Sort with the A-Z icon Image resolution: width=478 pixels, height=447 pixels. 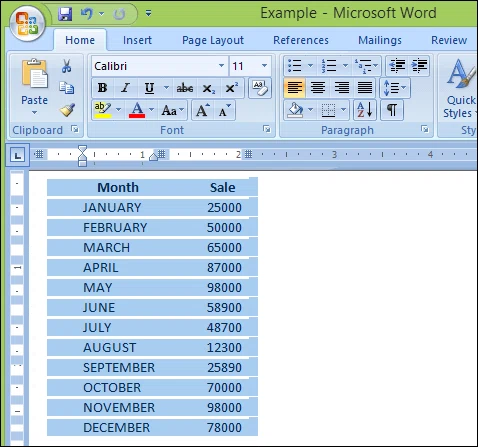(x=365, y=110)
